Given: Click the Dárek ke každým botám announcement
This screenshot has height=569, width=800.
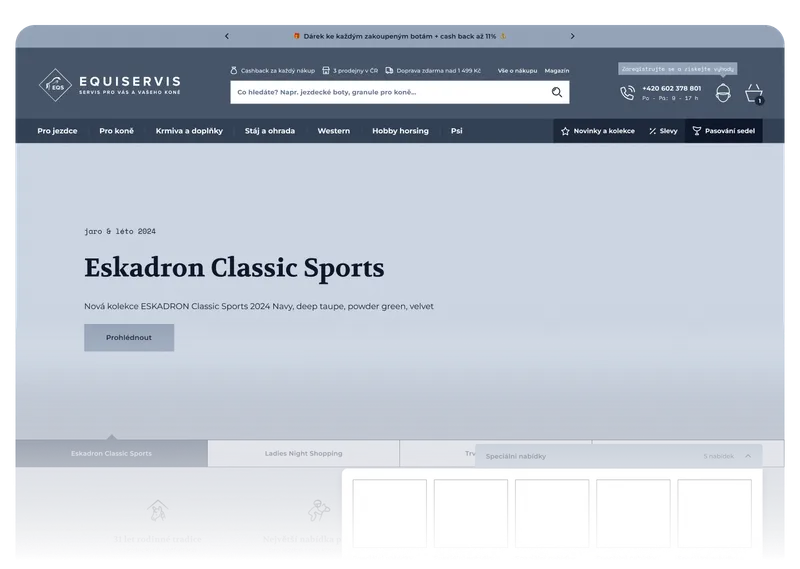Looking at the screenshot, I should [399, 36].
